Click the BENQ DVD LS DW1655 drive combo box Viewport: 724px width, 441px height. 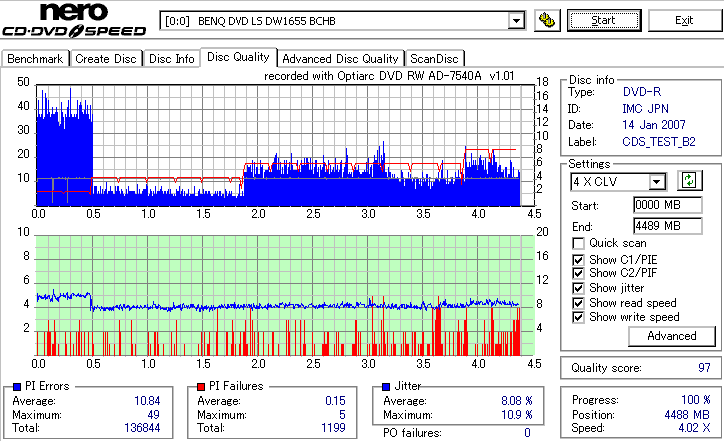click(x=342, y=21)
